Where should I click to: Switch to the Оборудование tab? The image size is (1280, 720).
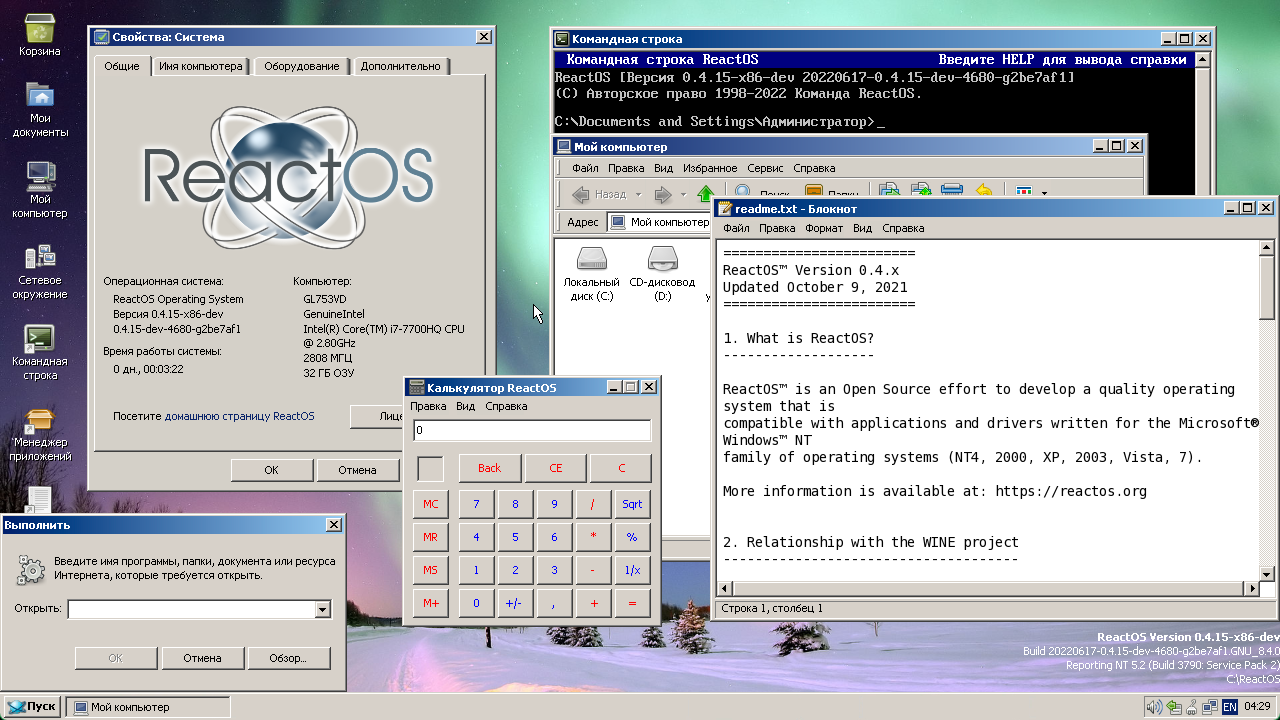tap(302, 66)
